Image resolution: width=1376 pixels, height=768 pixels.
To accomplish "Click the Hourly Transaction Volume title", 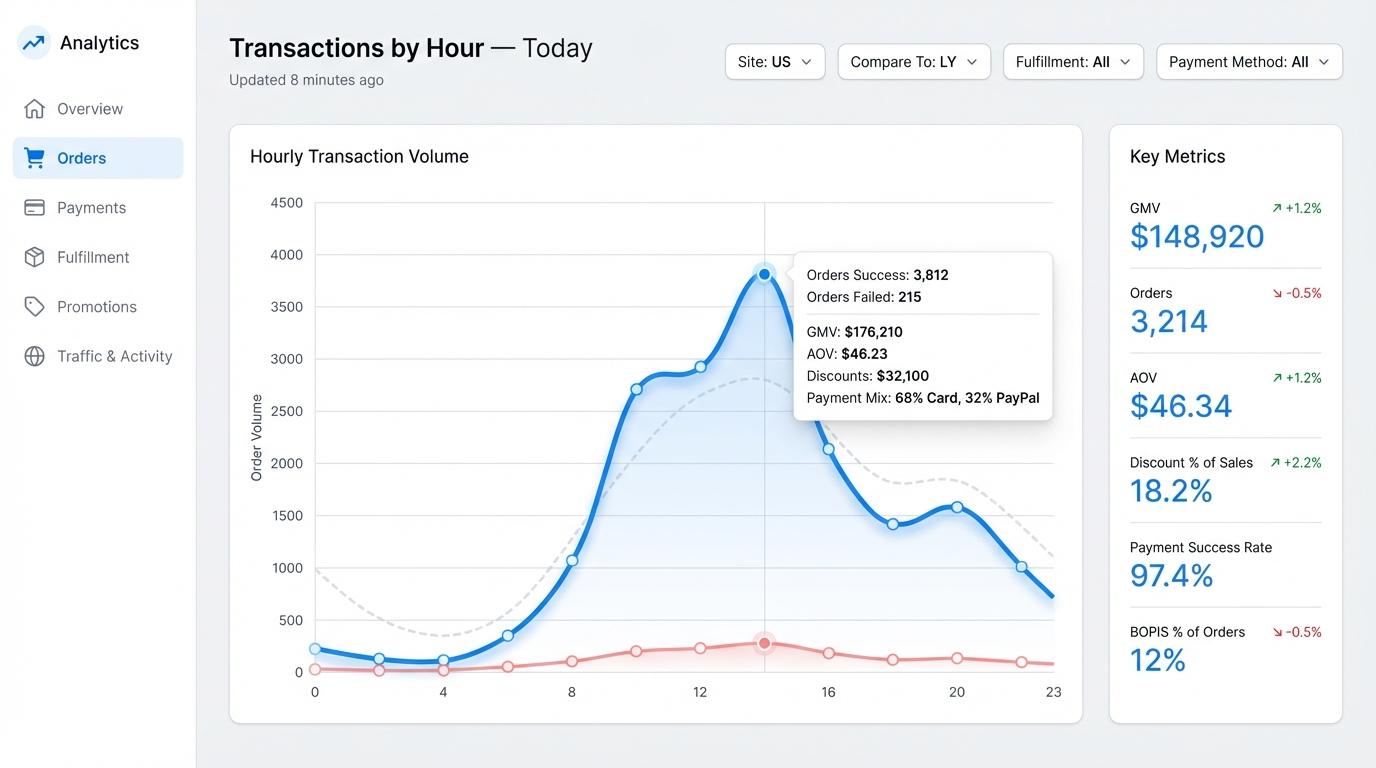I will [359, 156].
